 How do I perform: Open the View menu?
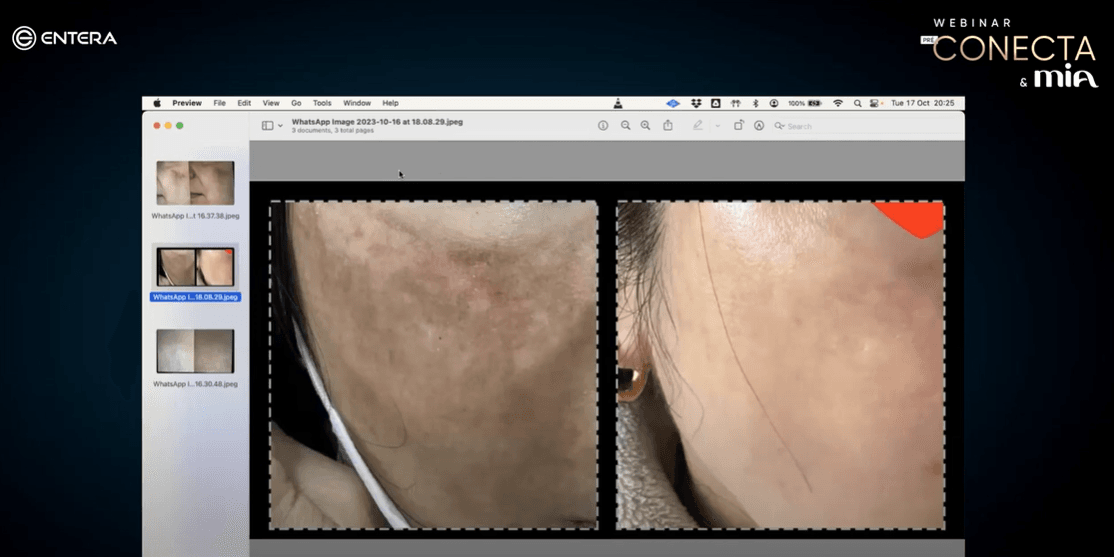click(x=271, y=103)
